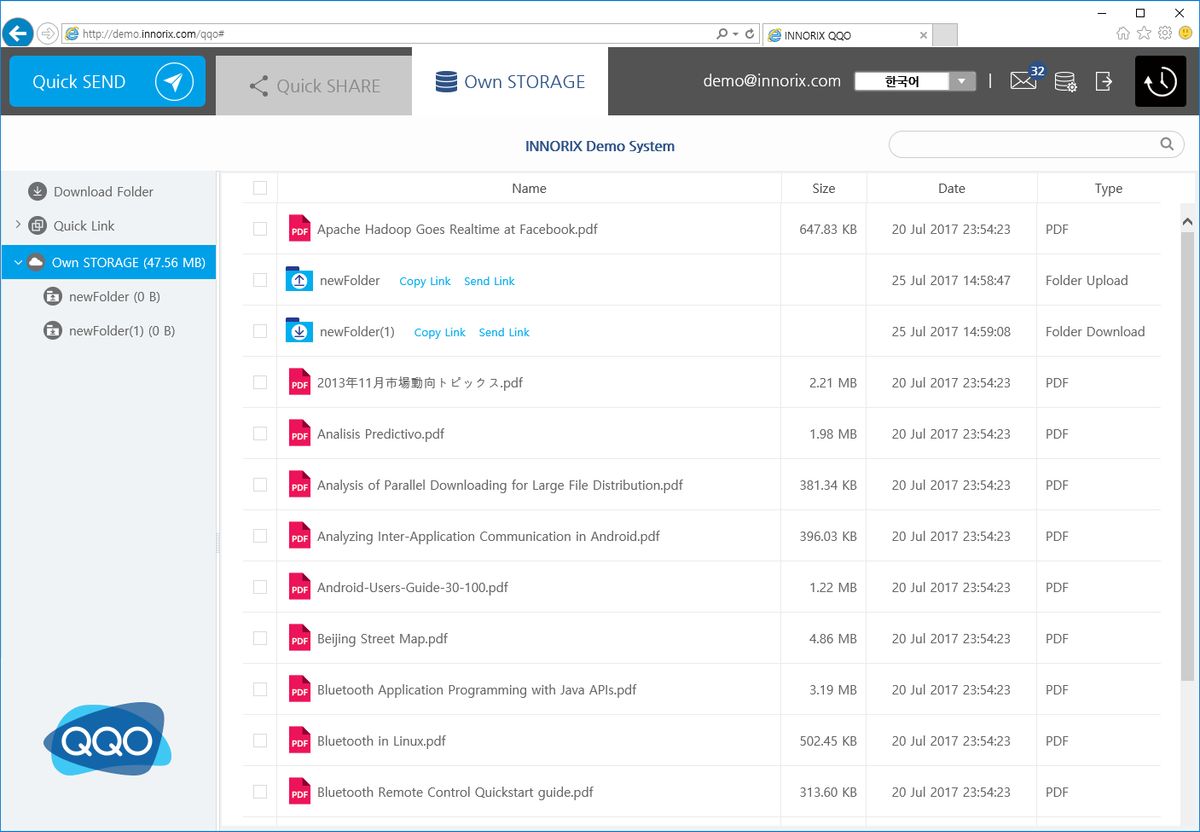Click the PDF icon for Beijing Street Map
Viewport: 1200px width, 832px height.
point(299,638)
